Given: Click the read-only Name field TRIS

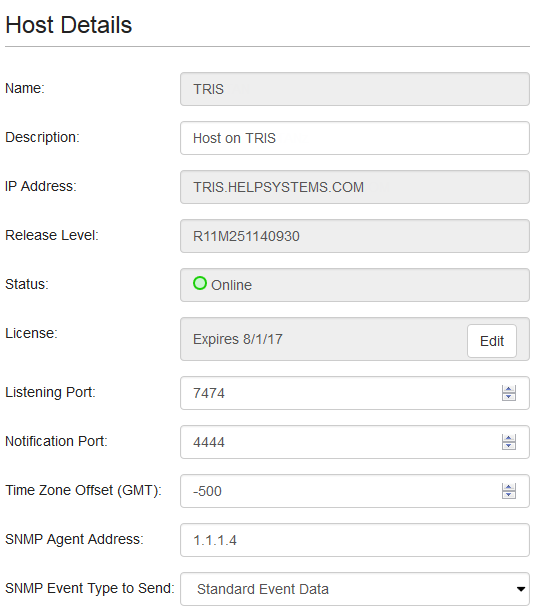Looking at the screenshot, I should (355, 89).
